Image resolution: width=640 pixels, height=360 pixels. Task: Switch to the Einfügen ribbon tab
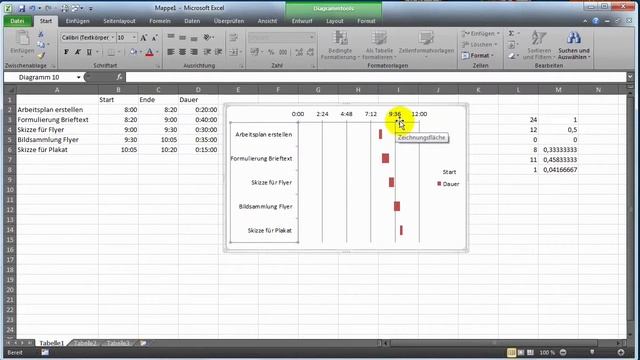pos(77,21)
